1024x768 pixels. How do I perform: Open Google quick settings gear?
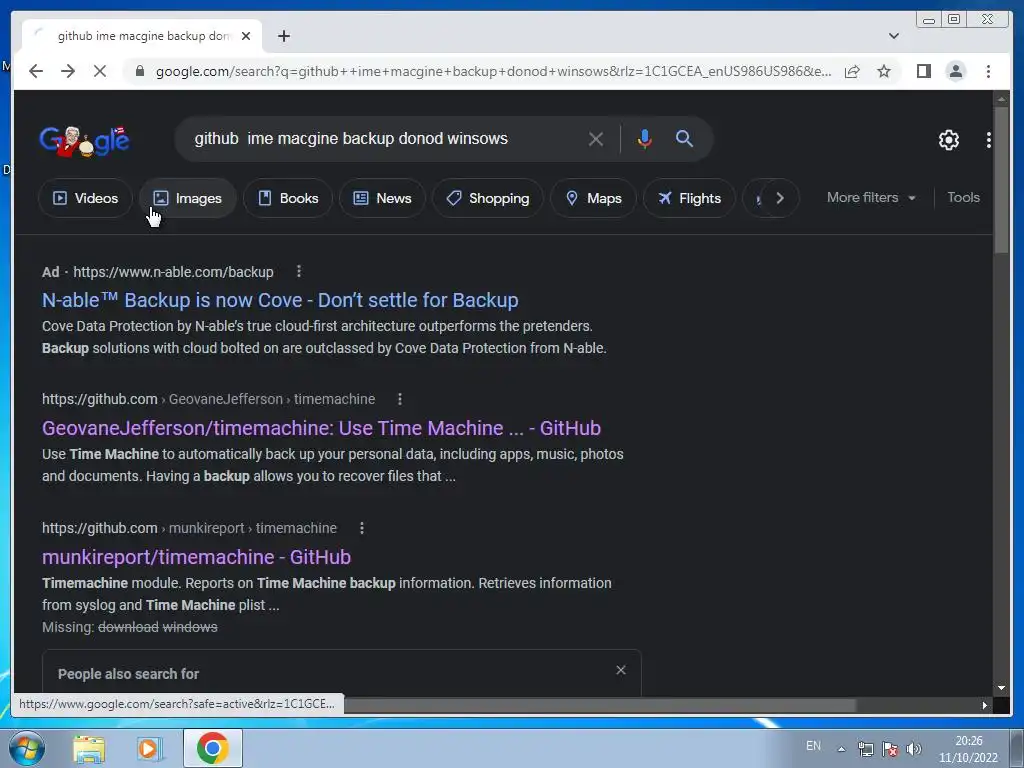tap(948, 139)
